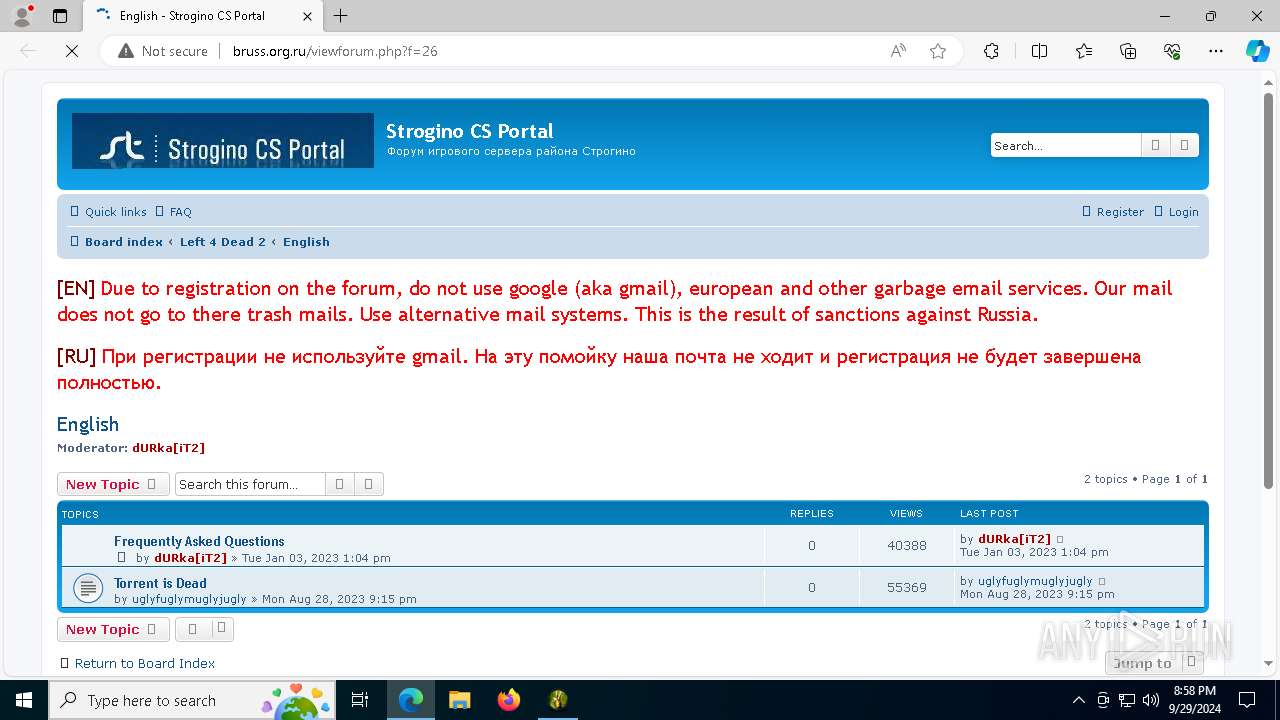Submit the Search this forum icon

pyautogui.click(x=339, y=484)
